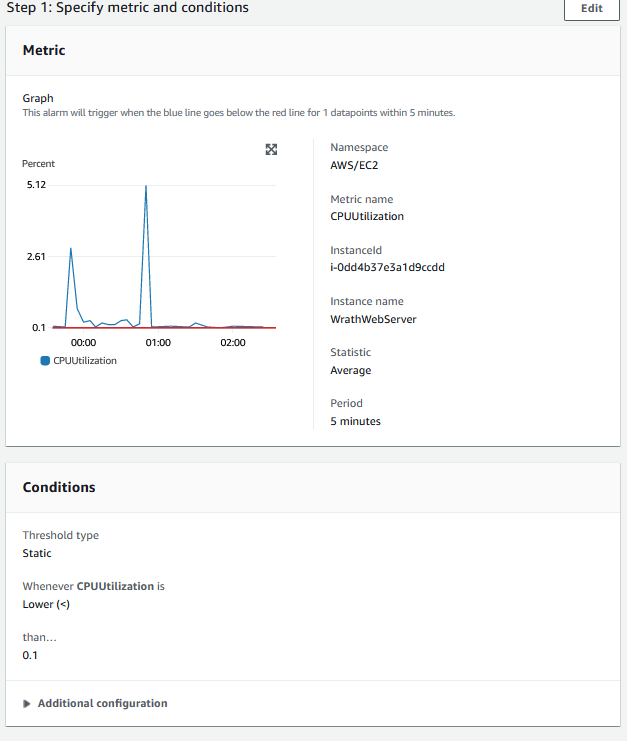
Task: Click the Average statistic value
Action: 350,370
